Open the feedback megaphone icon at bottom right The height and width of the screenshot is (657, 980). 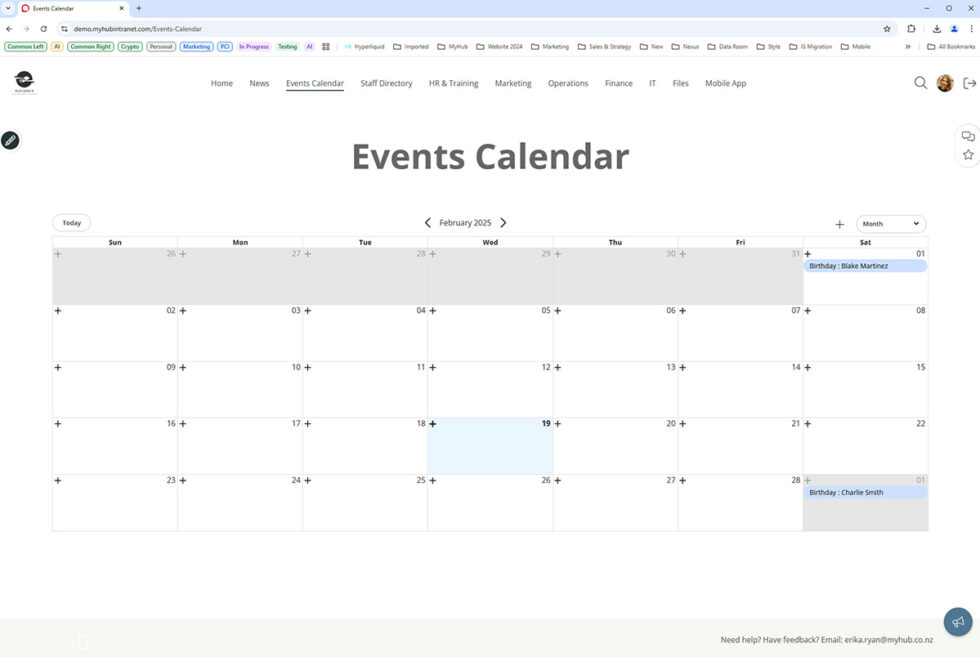click(x=957, y=621)
